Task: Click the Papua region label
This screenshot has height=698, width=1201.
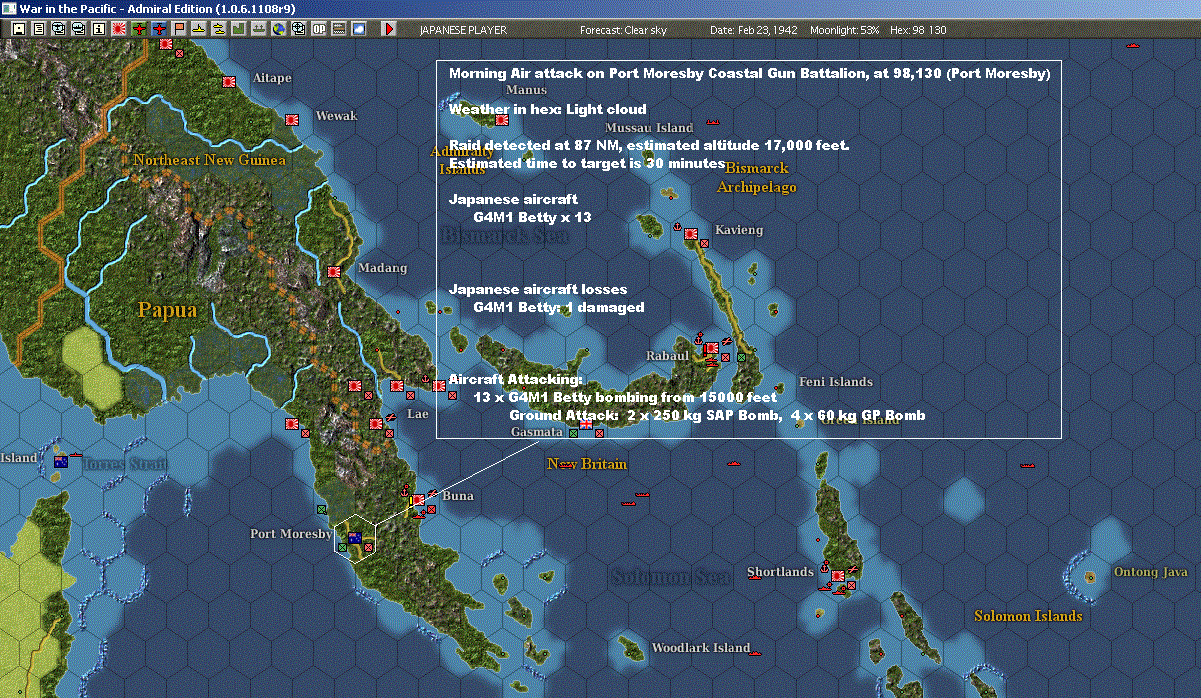Action: pos(167,310)
